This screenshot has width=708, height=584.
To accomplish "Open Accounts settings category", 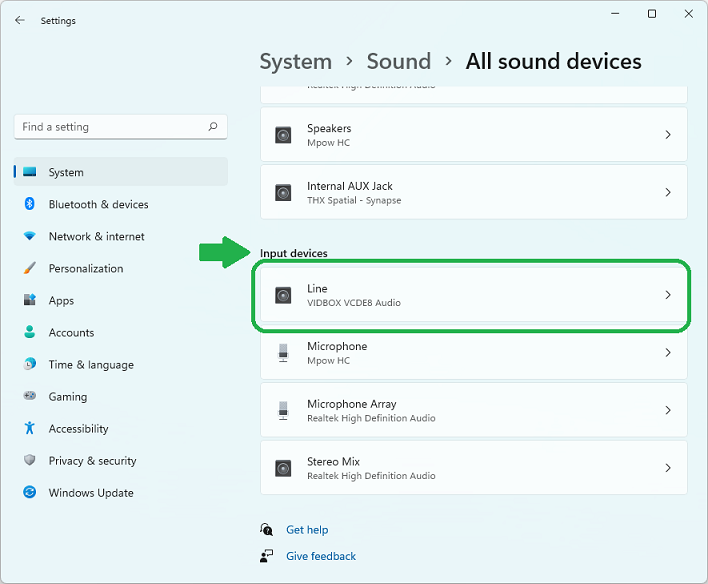I will pyautogui.click(x=121, y=332).
